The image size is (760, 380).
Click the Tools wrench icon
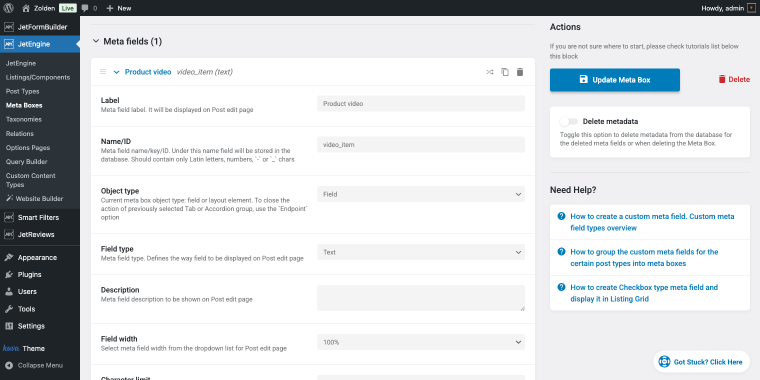9,309
